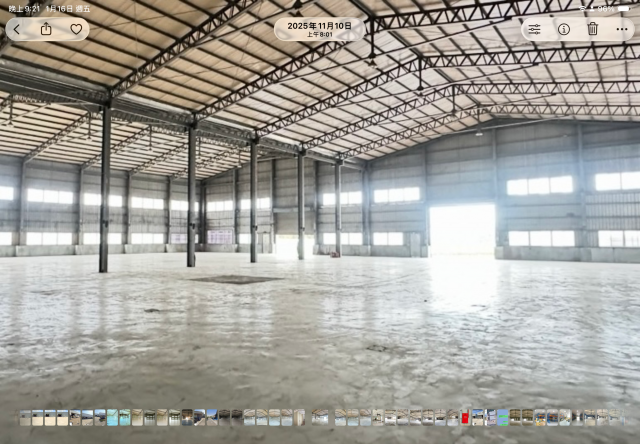
Task: Select the last thumbnail at filmstrip end
Action: coord(615,417)
